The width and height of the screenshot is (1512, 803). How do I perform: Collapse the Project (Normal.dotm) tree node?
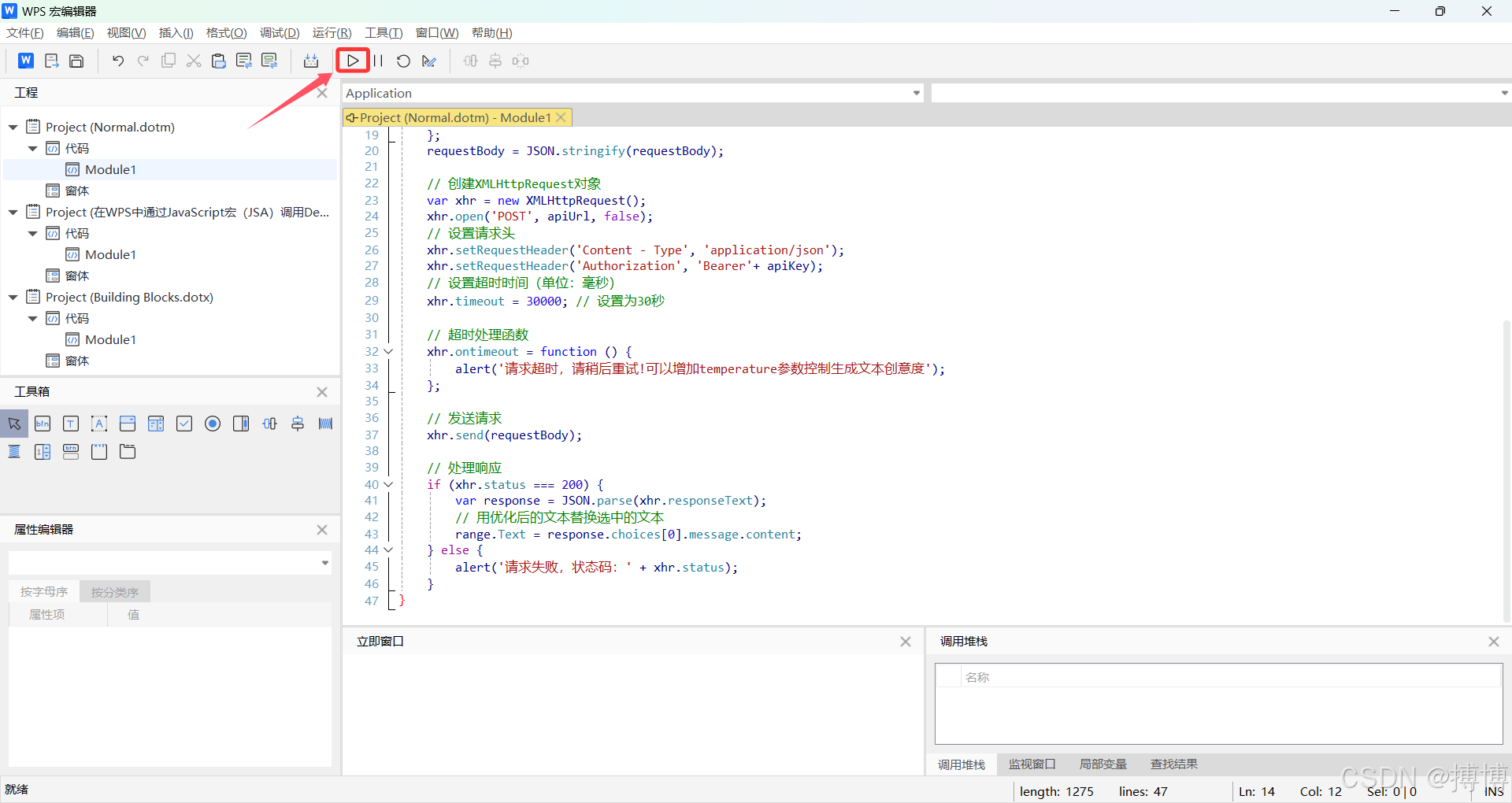[x=13, y=127]
